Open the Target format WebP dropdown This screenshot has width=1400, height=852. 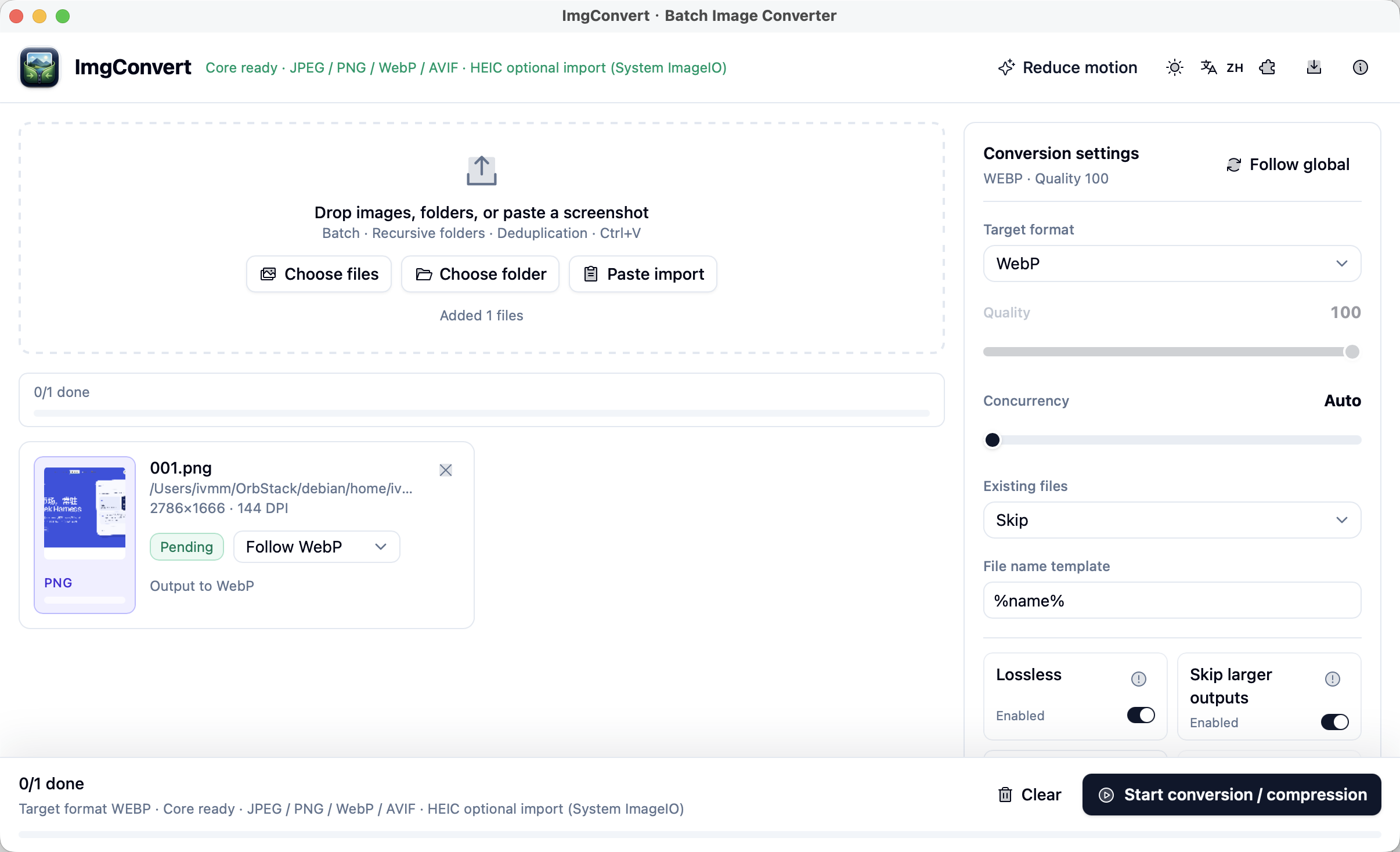point(1172,263)
